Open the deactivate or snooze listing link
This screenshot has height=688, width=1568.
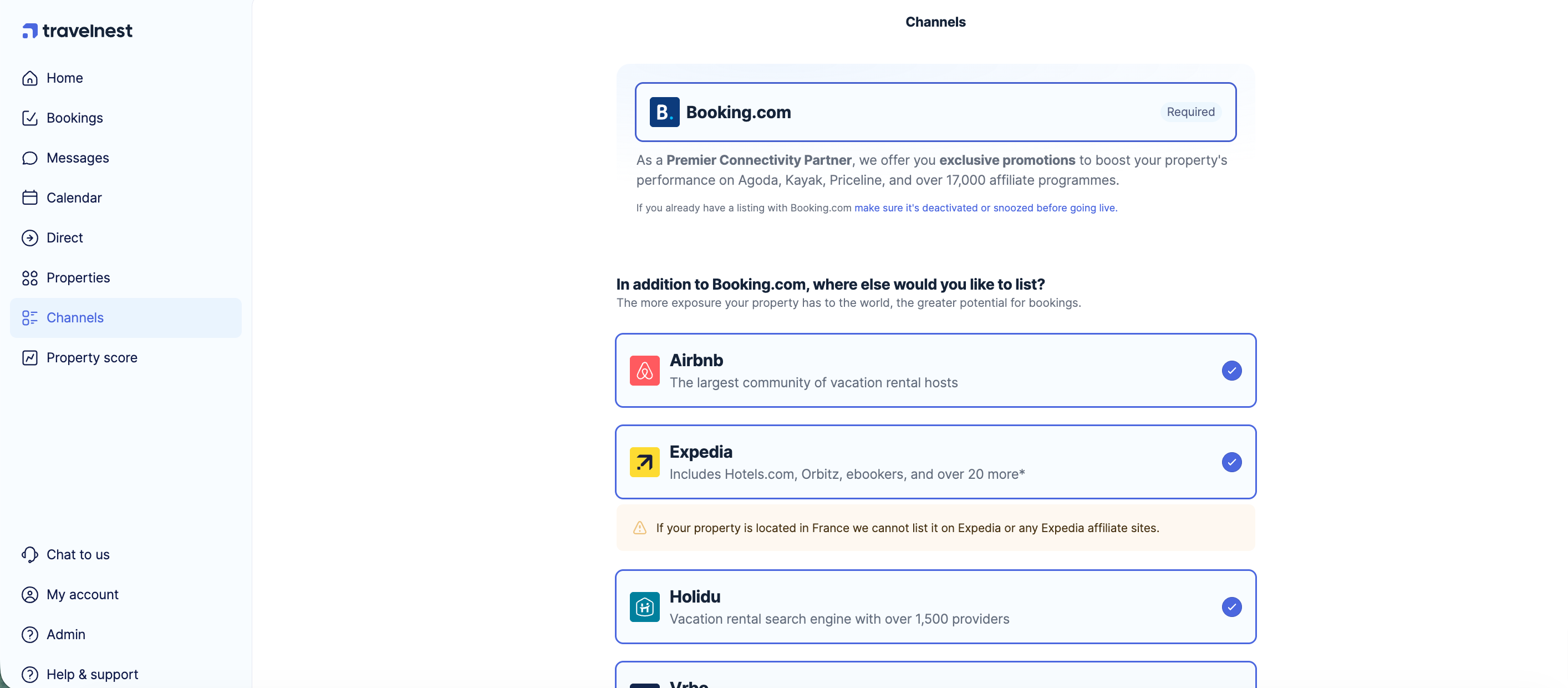pos(985,208)
